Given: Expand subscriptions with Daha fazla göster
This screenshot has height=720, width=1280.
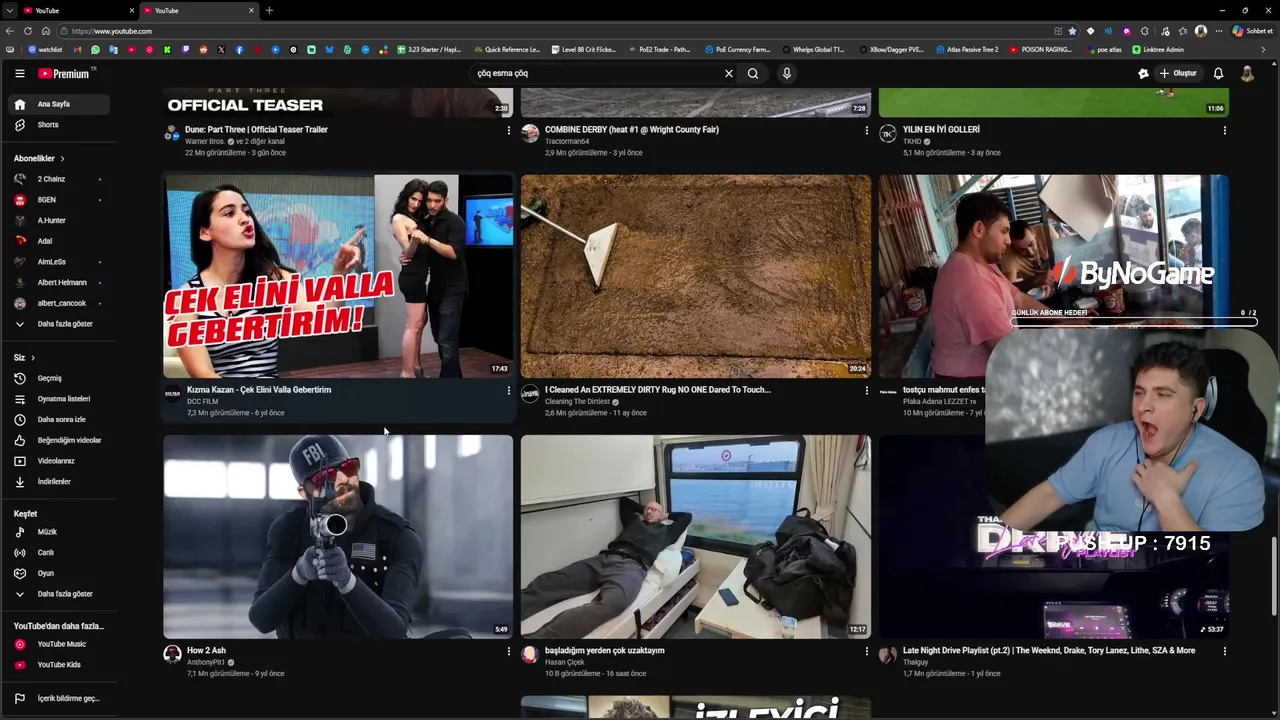Looking at the screenshot, I should coord(59,324).
